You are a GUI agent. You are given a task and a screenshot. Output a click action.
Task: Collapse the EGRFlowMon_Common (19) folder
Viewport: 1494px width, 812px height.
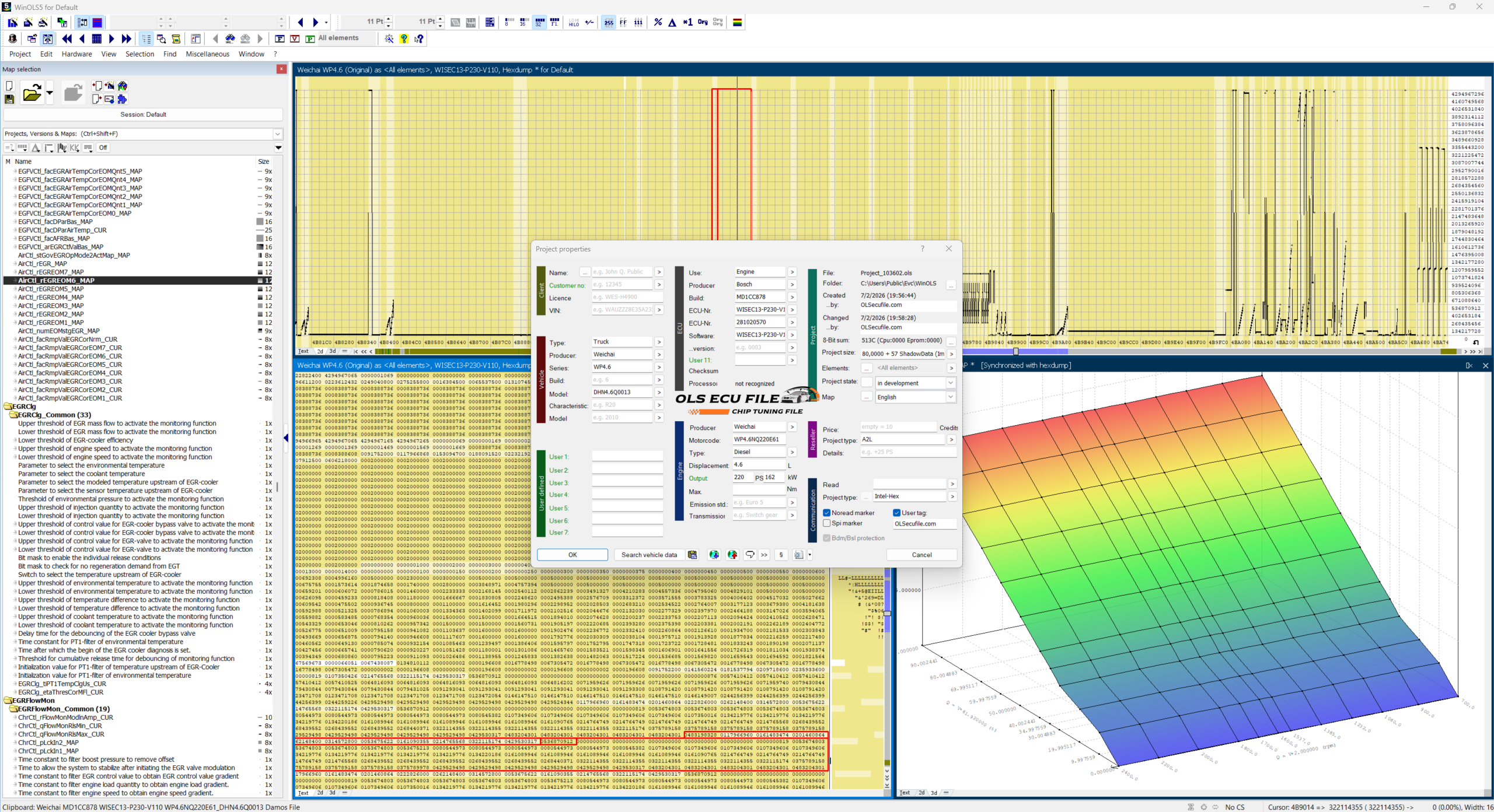13,709
